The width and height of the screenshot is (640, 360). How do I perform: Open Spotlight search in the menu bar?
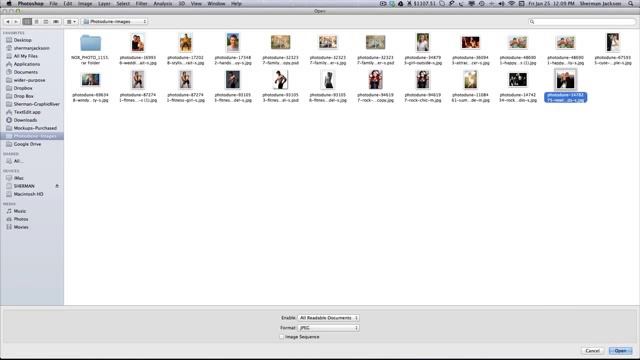point(631,4)
